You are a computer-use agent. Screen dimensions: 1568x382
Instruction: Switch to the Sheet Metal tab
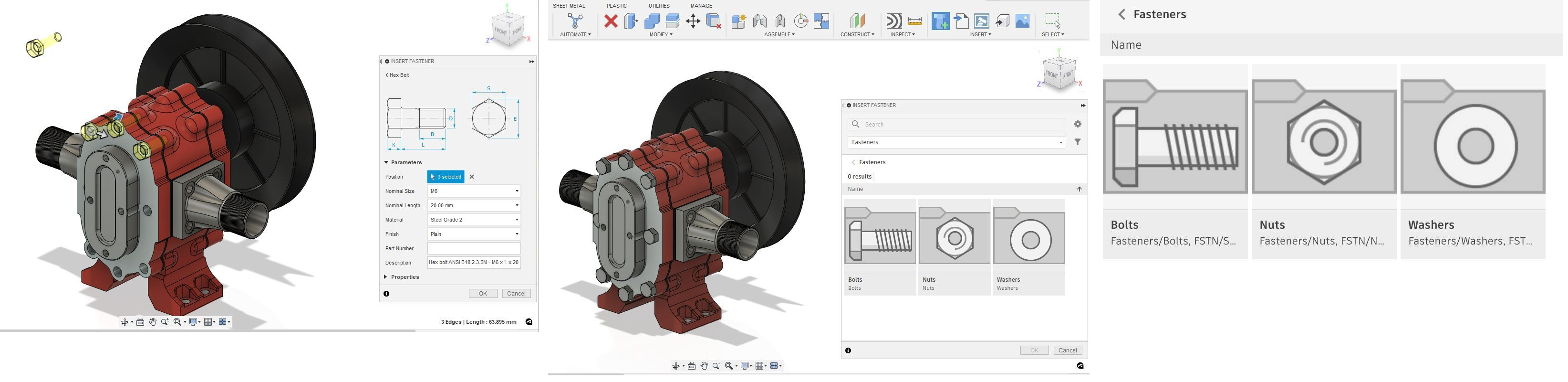click(x=569, y=5)
